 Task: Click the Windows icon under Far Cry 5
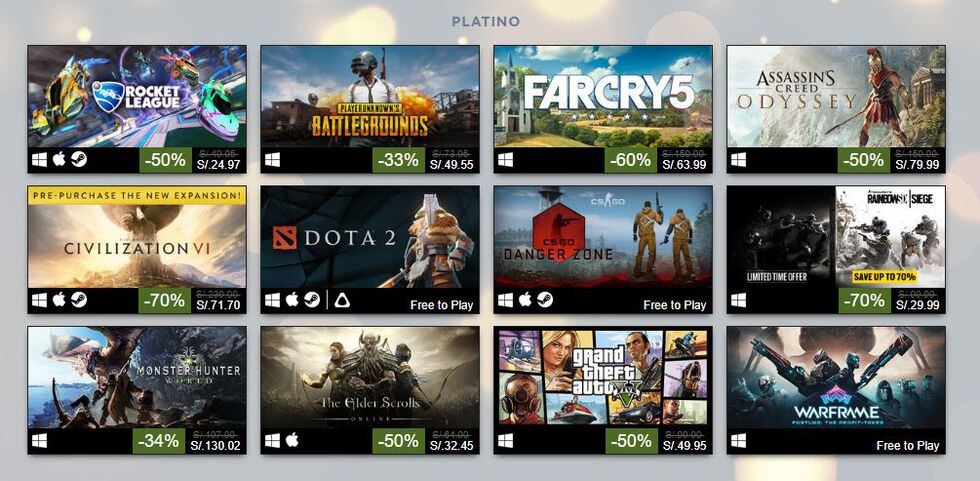[506, 160]
